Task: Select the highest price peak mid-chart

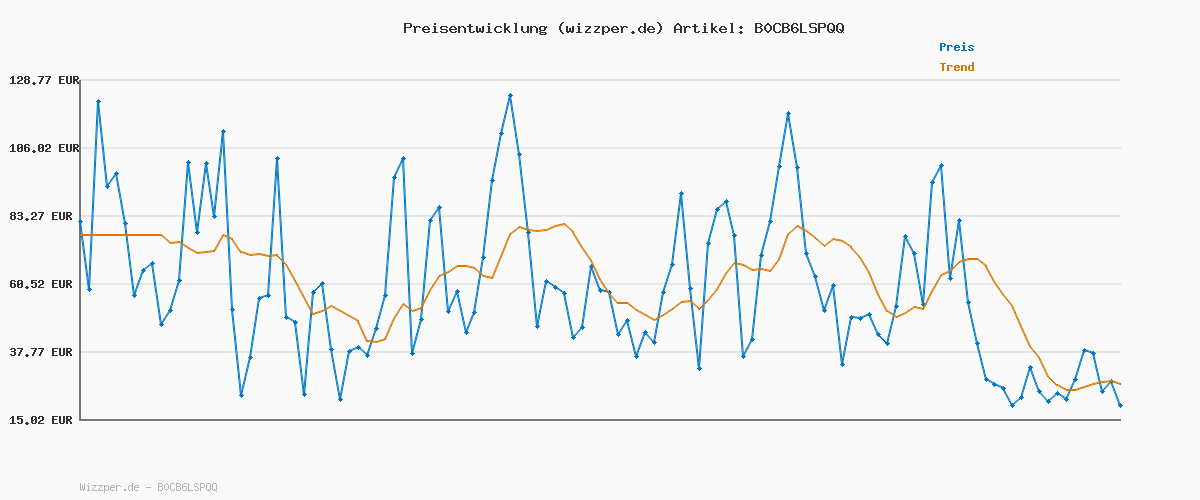Action: point(510,96)
